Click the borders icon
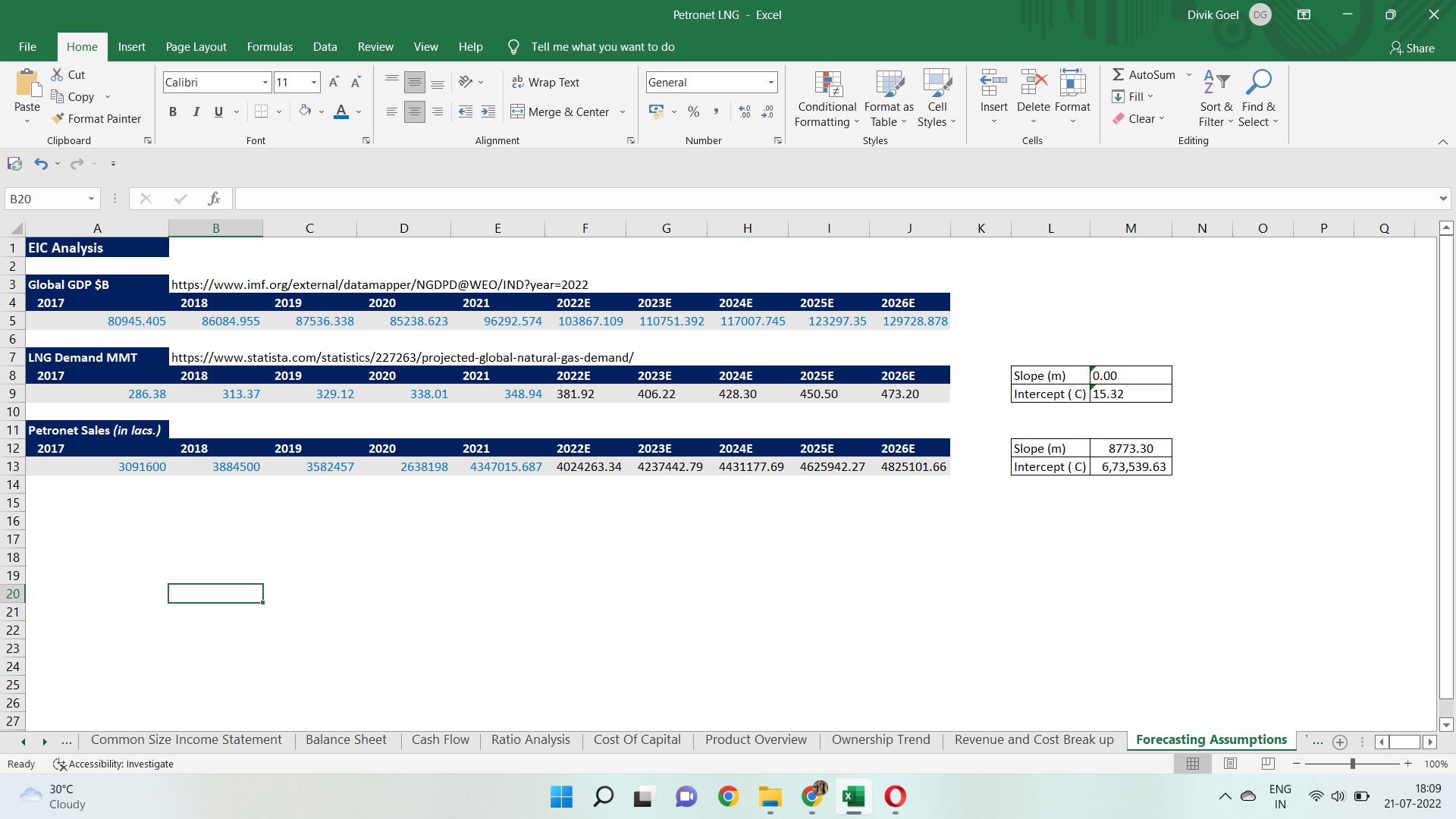This screenshot has width=1456, height=819. (261, 111)
